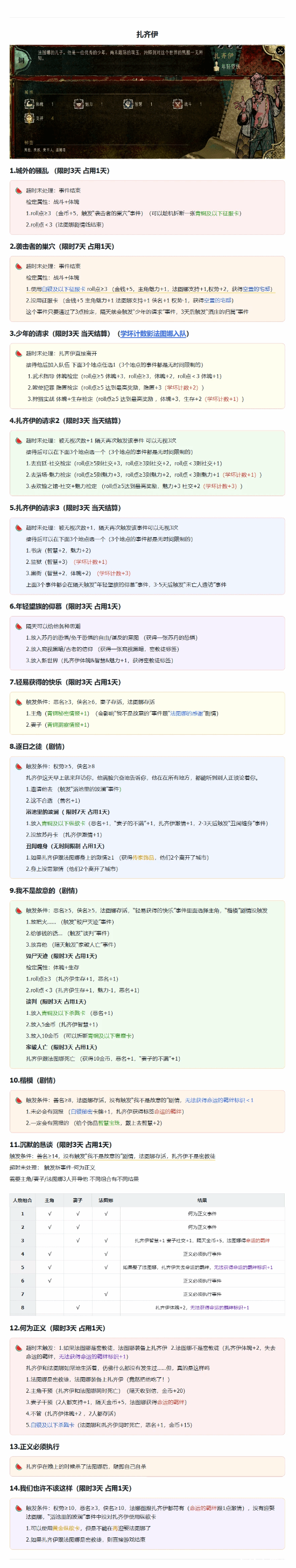Click the result text in table row 8
Screen dimensions: 296x1568
pos(202,1307)
